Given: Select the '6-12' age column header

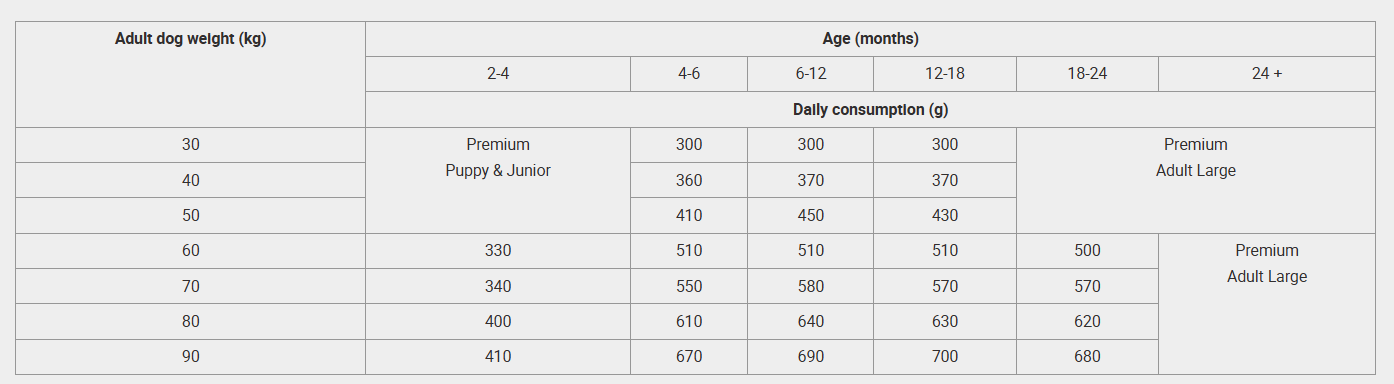Looking at the screenshot, I should tap(810, 74).
